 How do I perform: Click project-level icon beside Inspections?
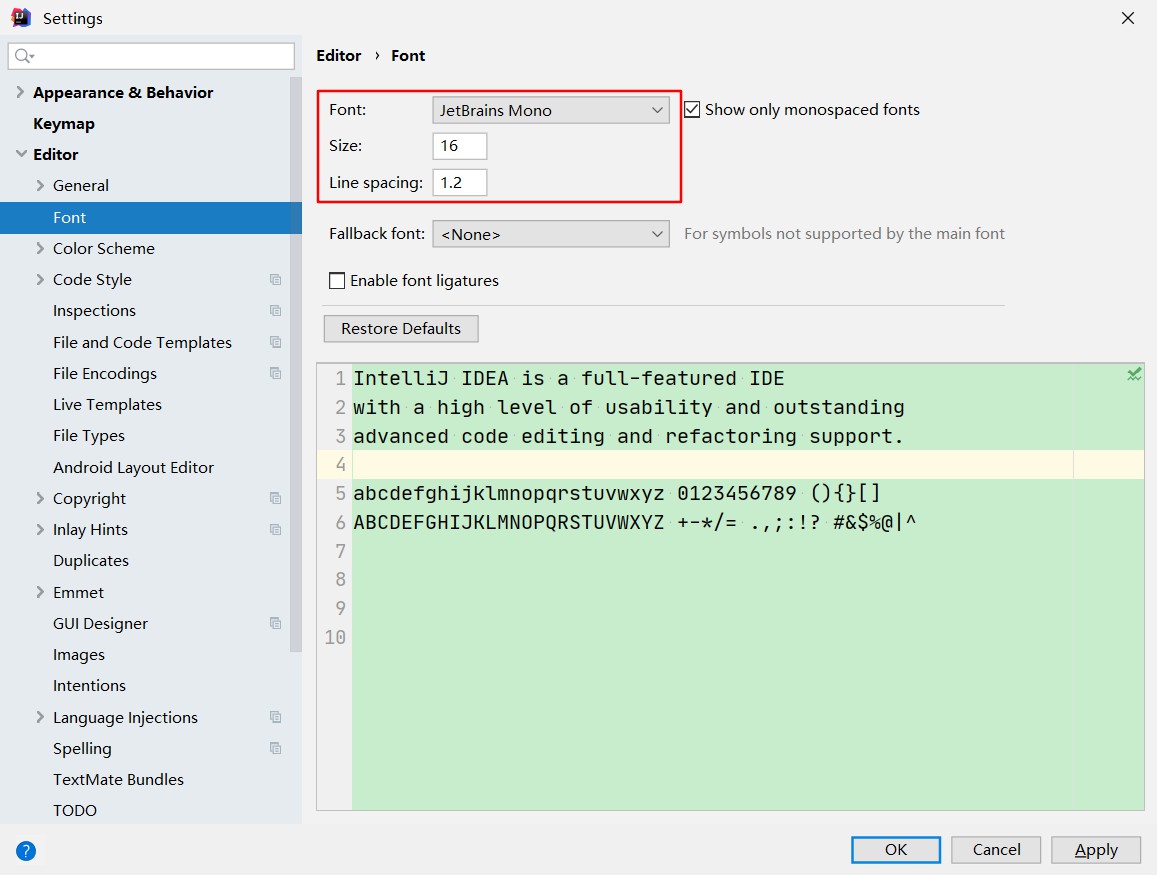(x=276, y=311)
